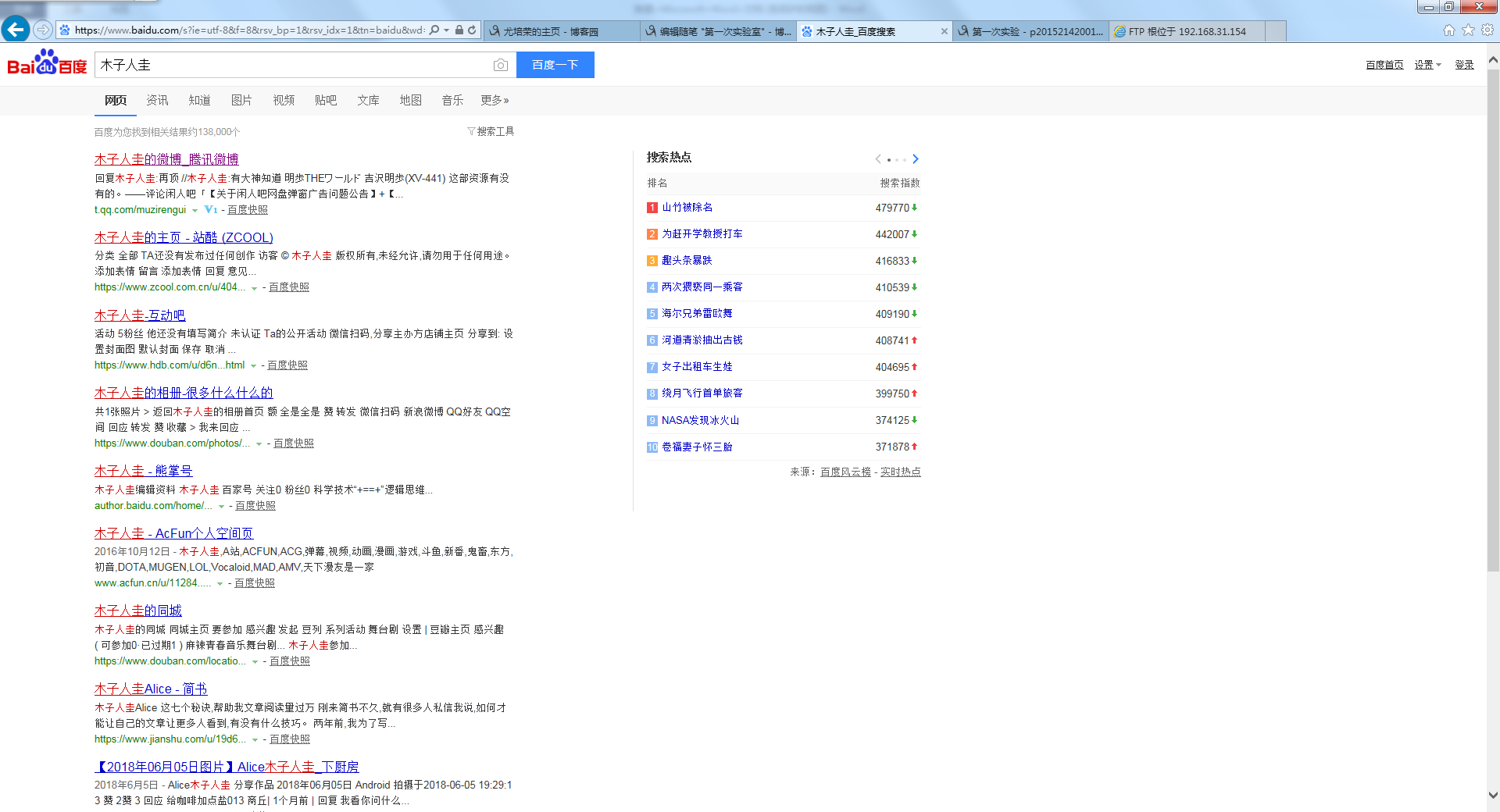Viewport: 1500px width, 812px height.
Task: Switch to 第一次实验 - p20152142001 tab
Action: tap(1031, 31)
